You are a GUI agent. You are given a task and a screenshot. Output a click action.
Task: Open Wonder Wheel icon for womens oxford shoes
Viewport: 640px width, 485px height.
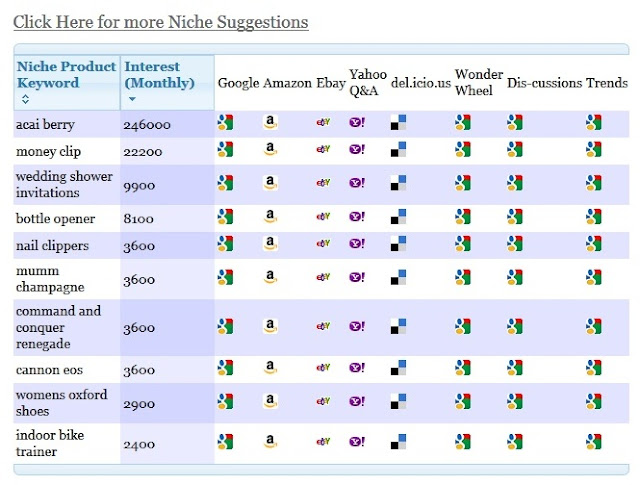[x=463, y=401]
